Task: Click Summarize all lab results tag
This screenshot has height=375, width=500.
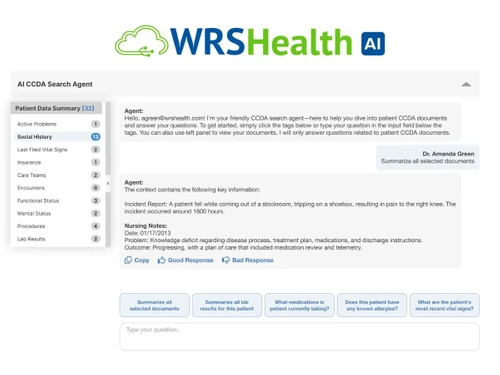Action: 227,305
